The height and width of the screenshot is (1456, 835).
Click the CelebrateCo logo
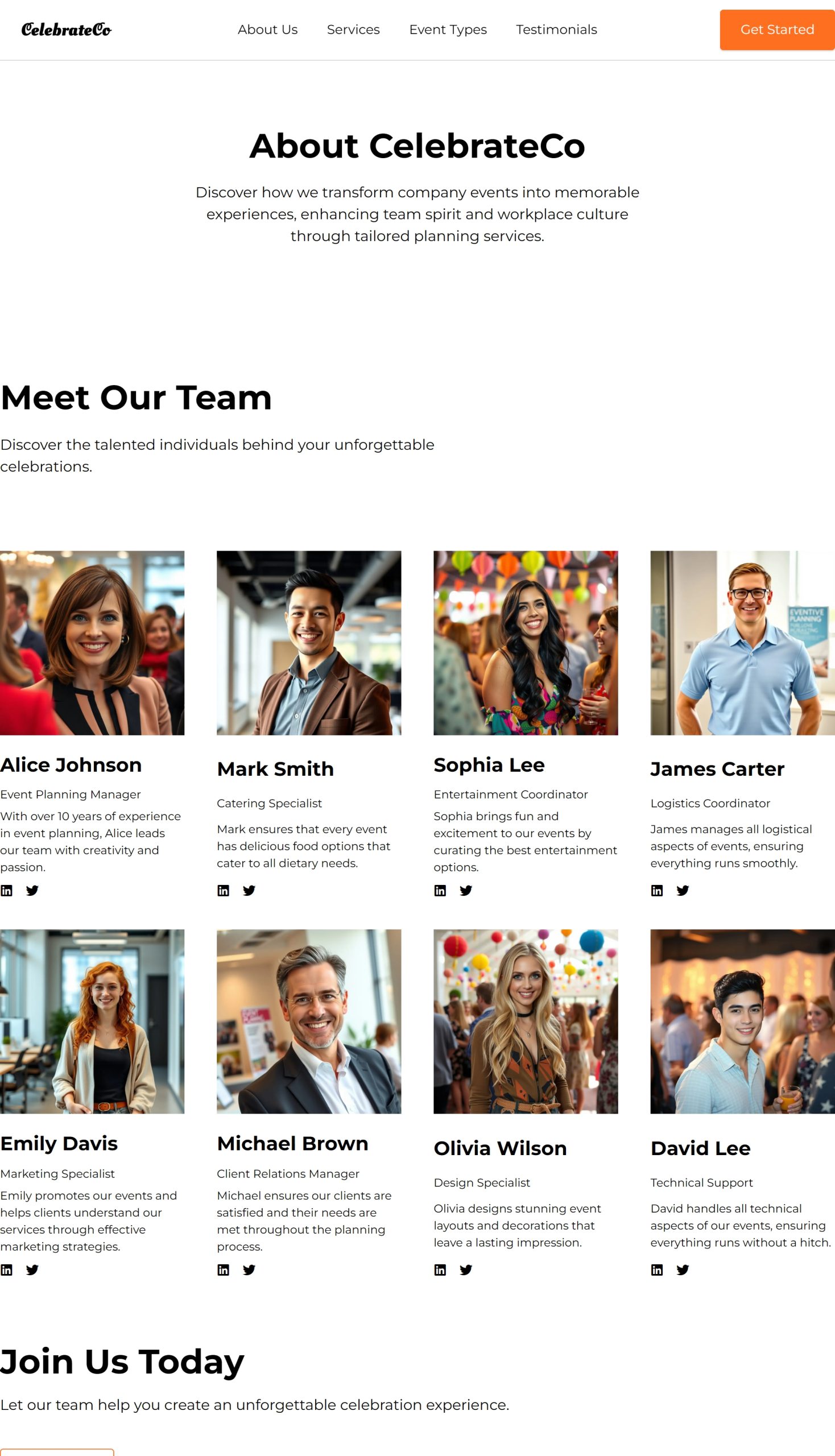tap(67, 29)
